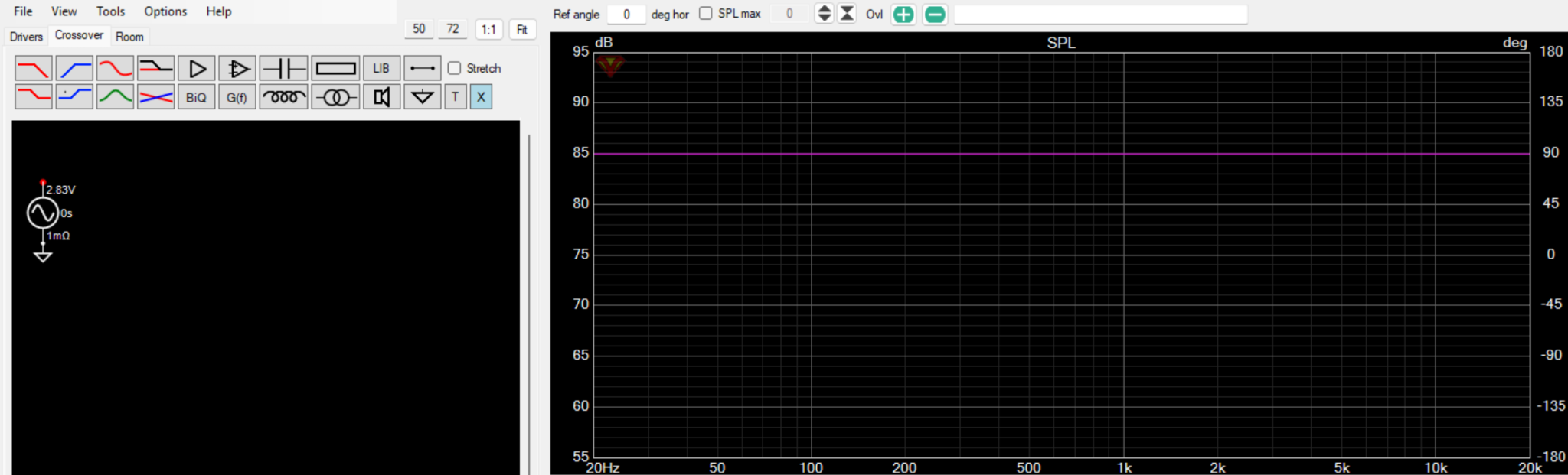This screenshot has width=1568, height=475.
Task: Add an operational amplifier component
Action: point(237,69)
